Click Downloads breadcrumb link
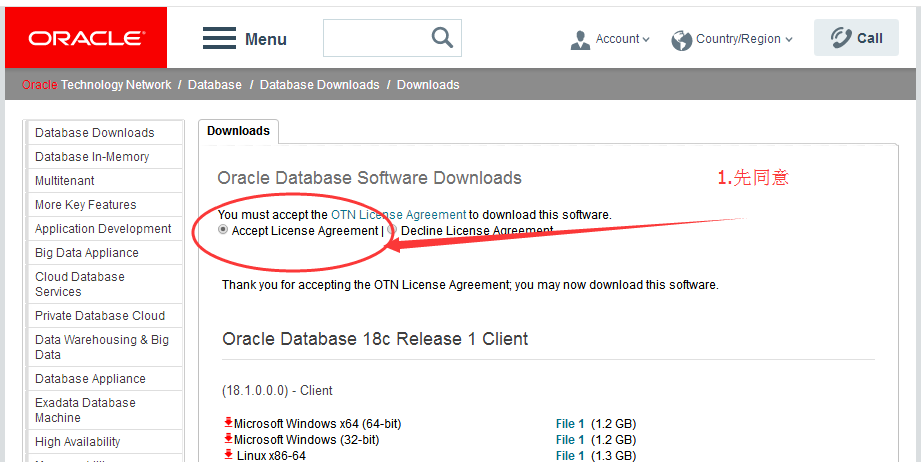The height and width of the screenshot is (462, 921). (428, 85)
